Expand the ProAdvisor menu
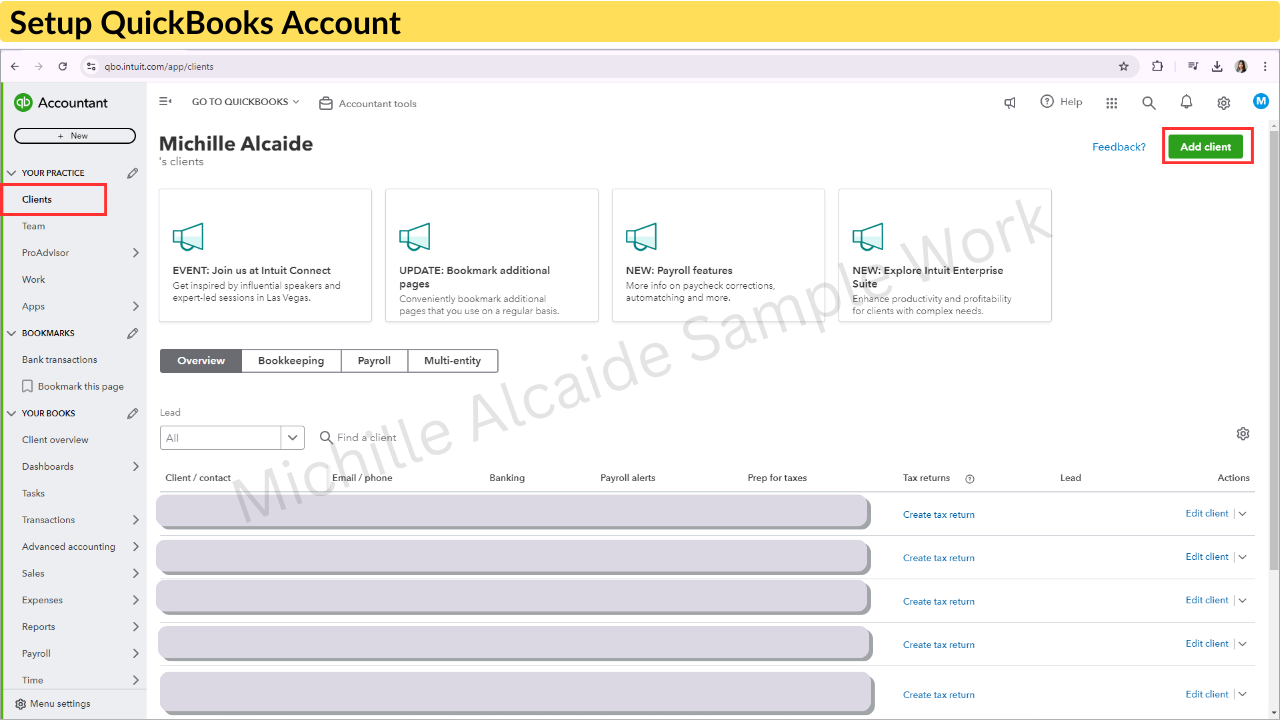The image size is (1280, 720). [136, 253]
